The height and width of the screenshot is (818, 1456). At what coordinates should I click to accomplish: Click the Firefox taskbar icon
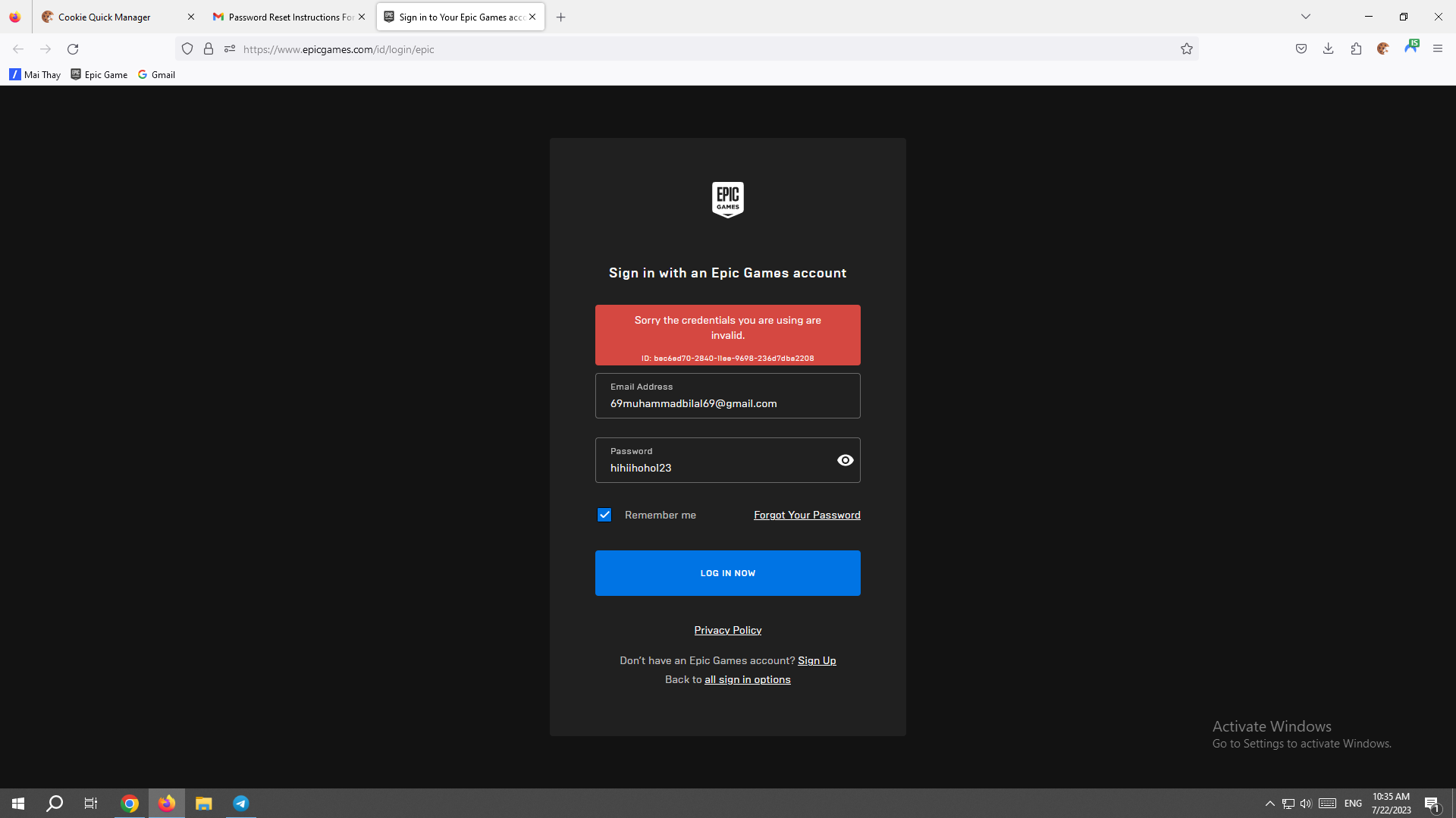167,804
